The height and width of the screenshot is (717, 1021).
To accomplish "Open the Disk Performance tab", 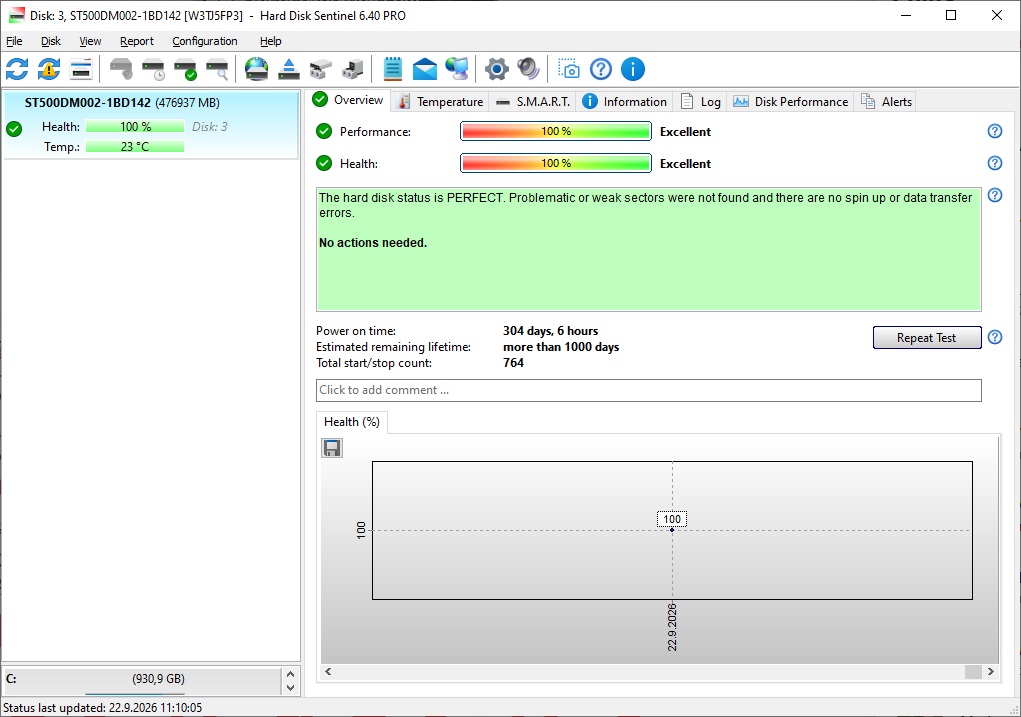I will tap(790, 102).
